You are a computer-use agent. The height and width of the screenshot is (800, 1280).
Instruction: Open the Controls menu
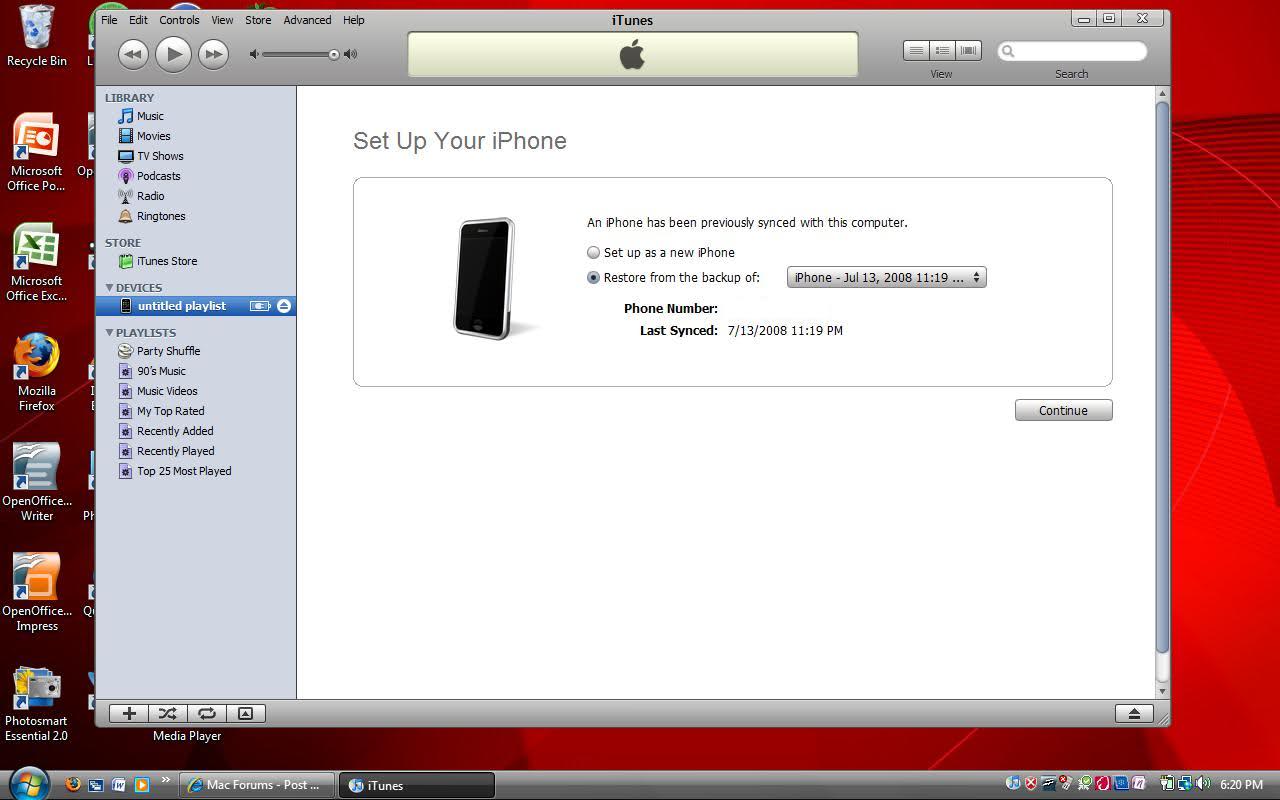[x=179, y=20]
